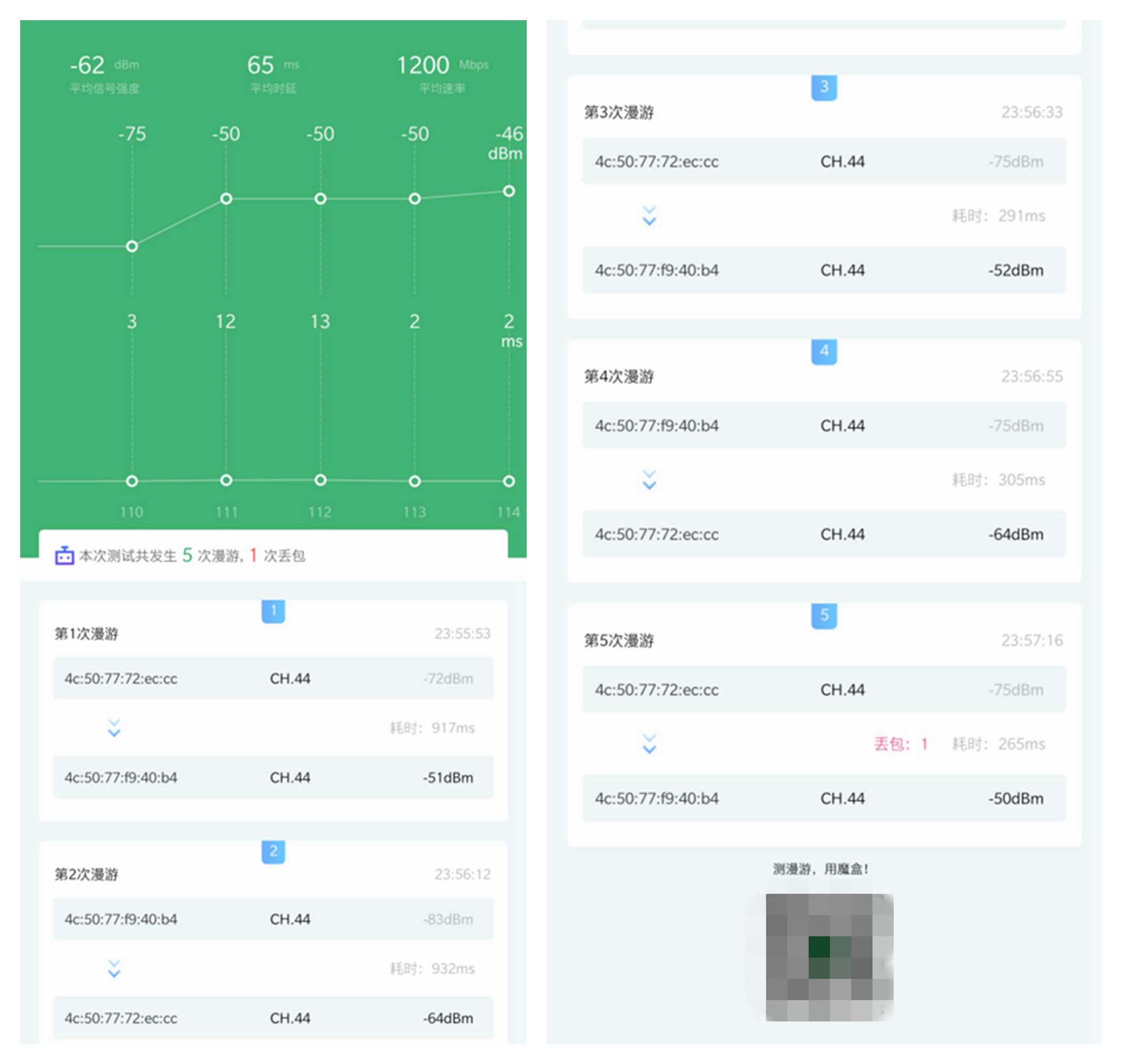This screenshot has height=1064, width=1122.
Task: Click the robot icon beside roaming summary
Action: pos(64,555)
